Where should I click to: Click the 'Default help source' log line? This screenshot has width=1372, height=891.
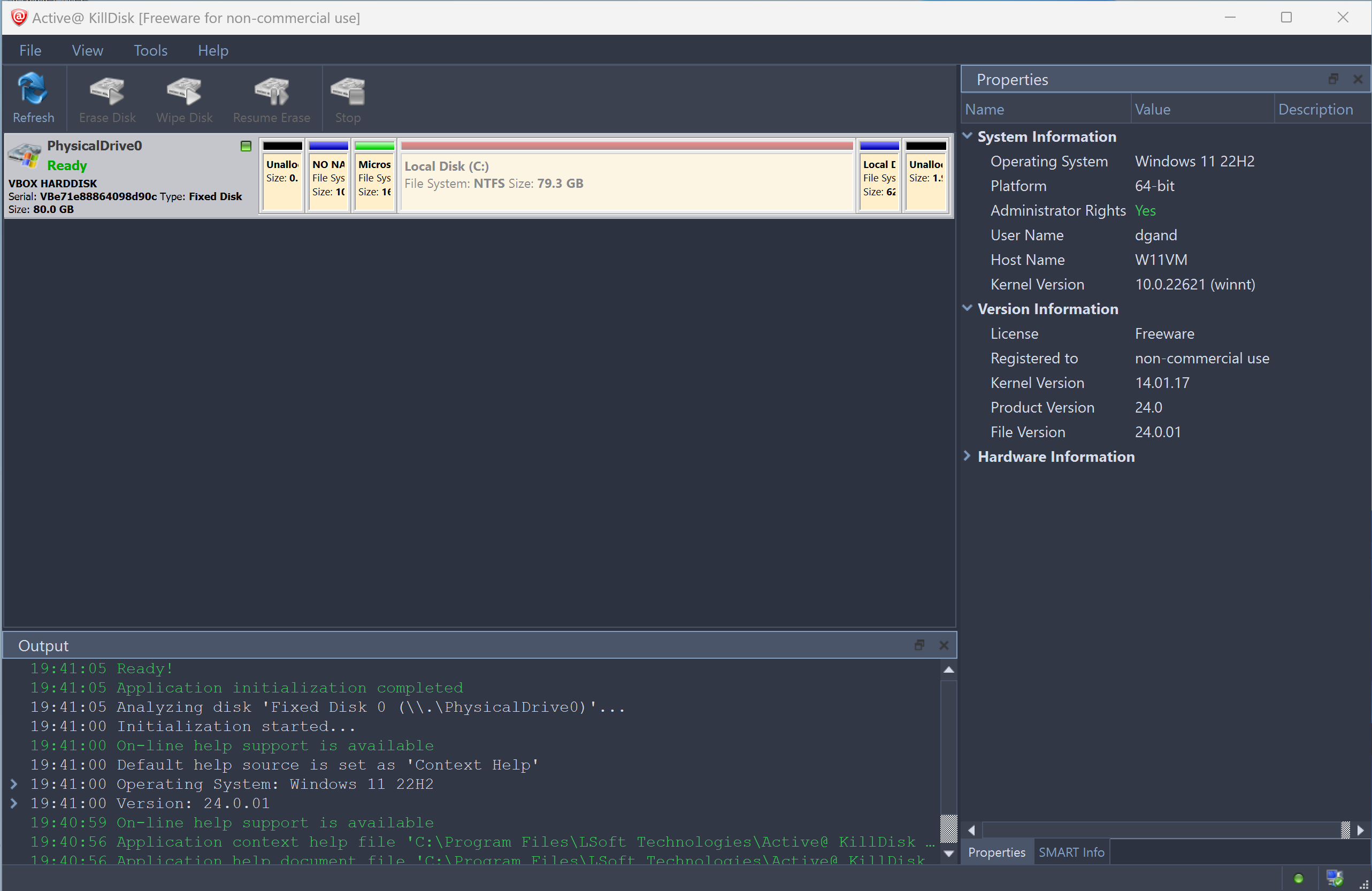(x=284, y=765)
